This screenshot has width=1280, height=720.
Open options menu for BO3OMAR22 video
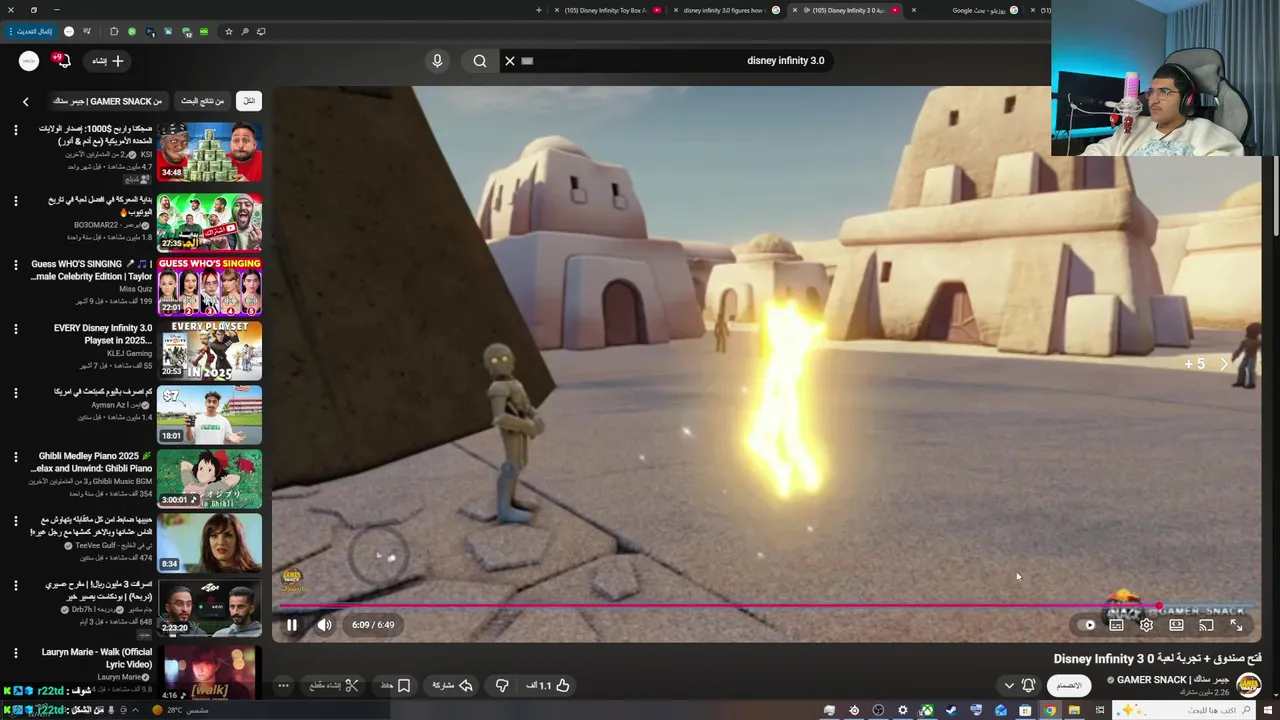tap(15, 201)
